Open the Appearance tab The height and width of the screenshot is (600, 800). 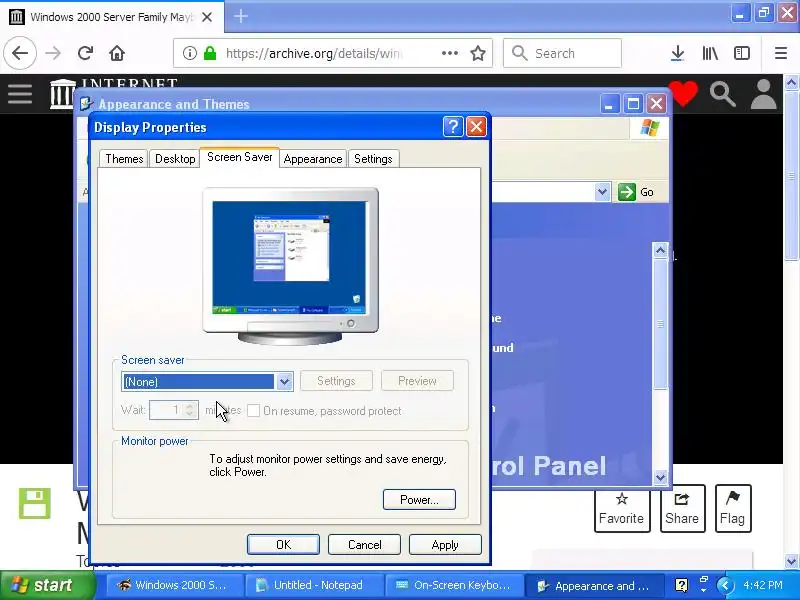pyautogui.click(x=313, y=159)
